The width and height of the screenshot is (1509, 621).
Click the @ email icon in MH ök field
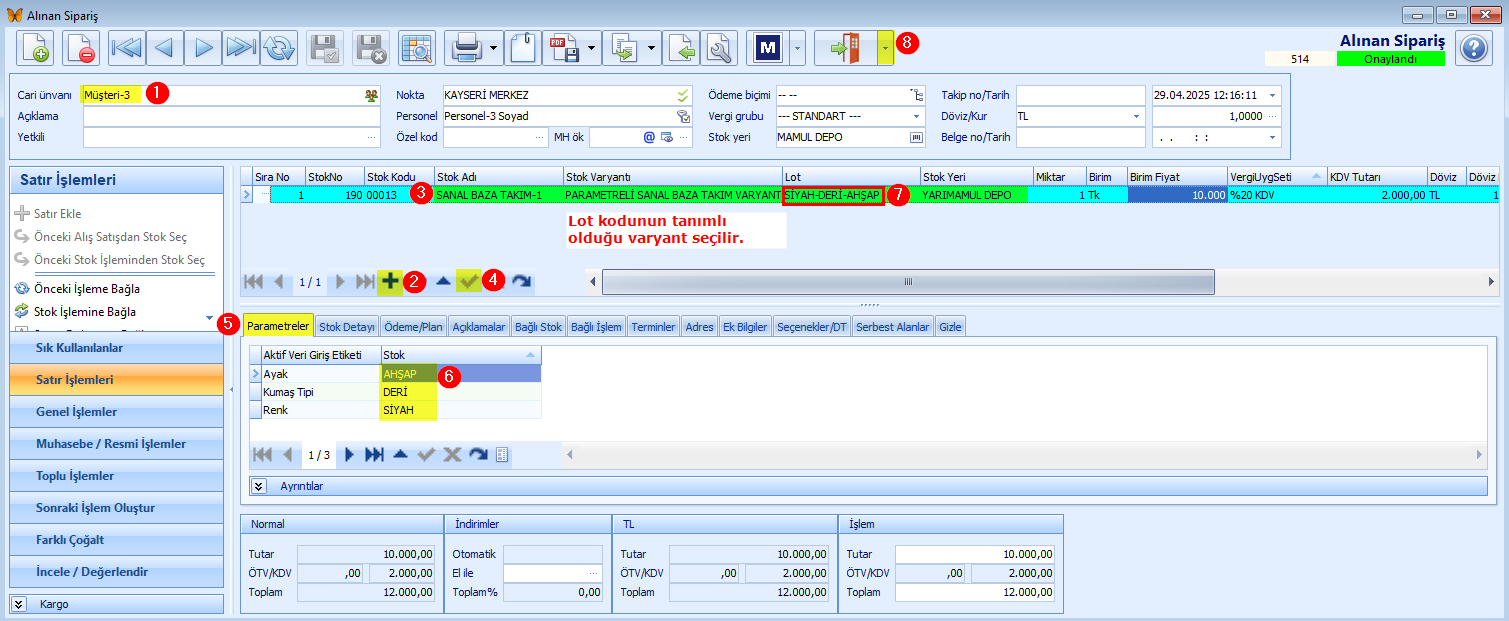click(648, 137)
